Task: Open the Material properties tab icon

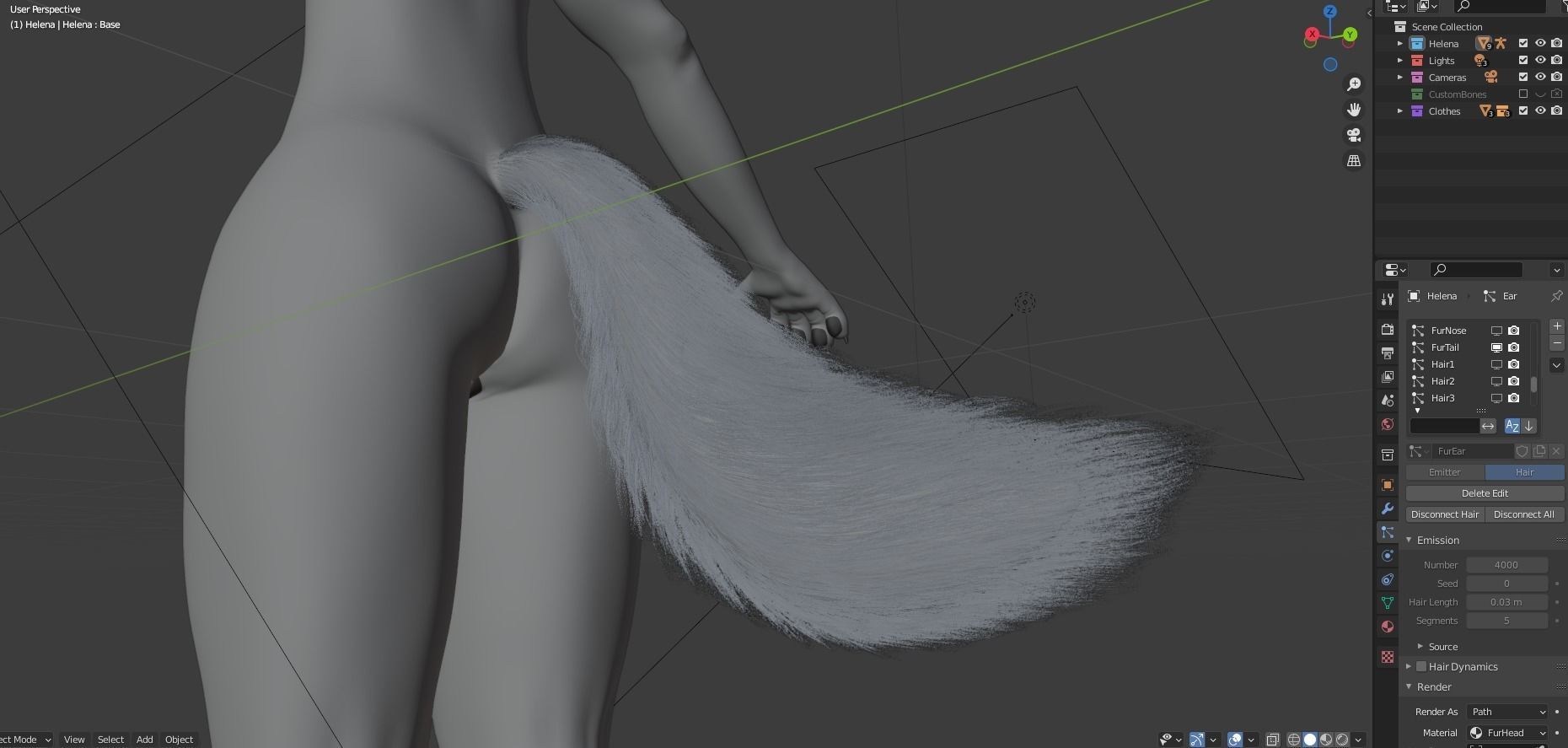Action: click(1388, 627)
